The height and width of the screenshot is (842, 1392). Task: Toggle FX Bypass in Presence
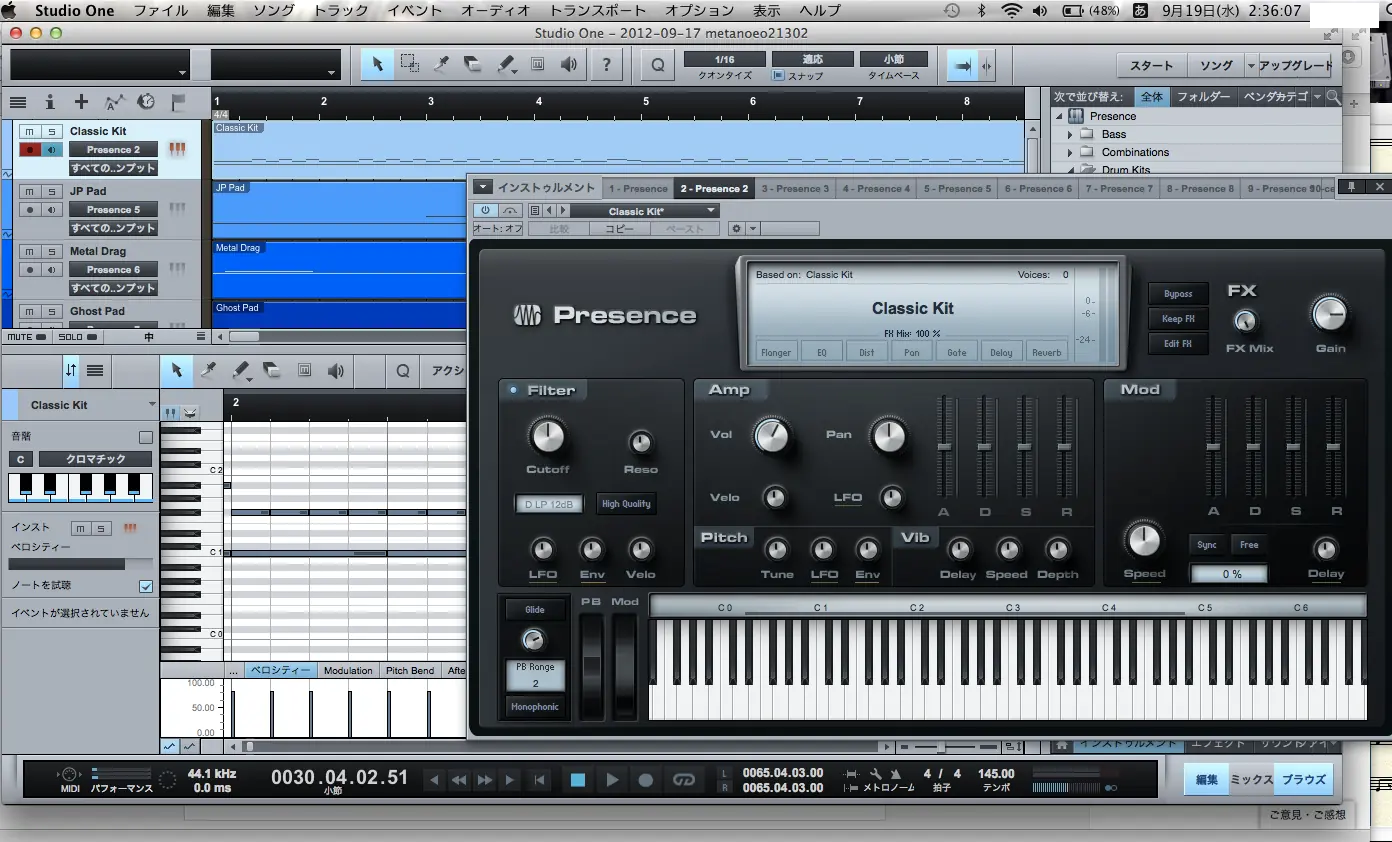click(1178, 294)
